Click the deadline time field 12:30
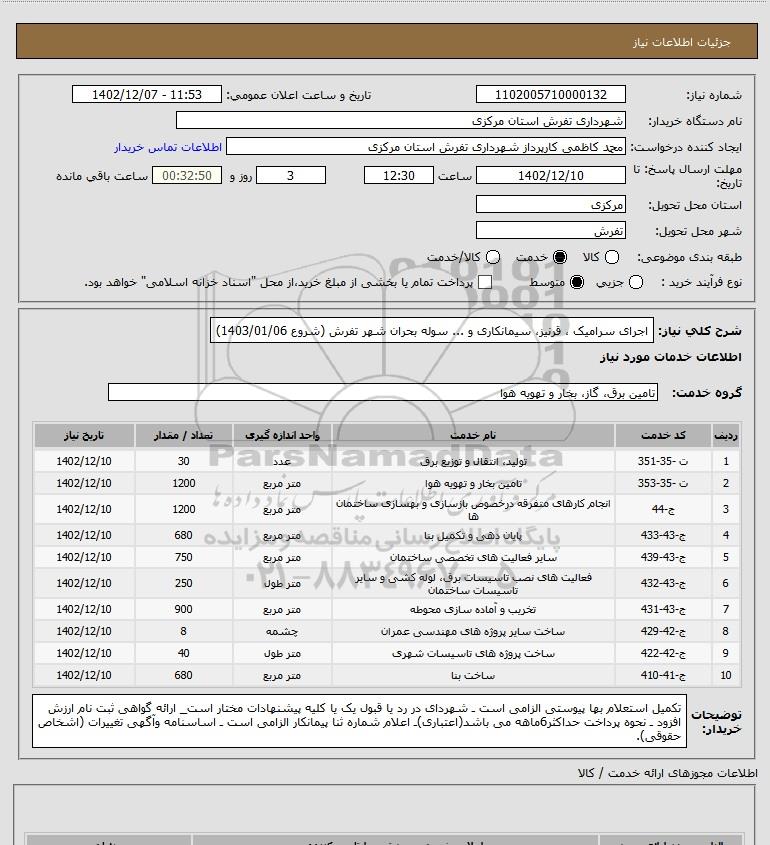 point(399,175)
